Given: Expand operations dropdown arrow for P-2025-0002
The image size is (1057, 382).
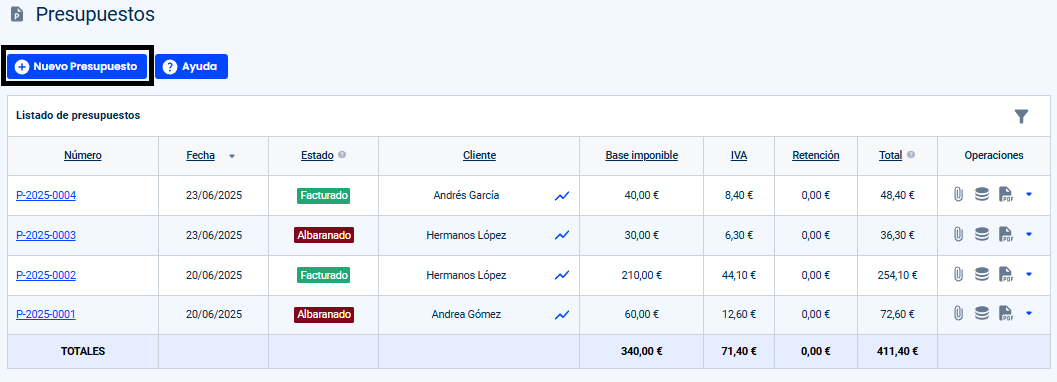Looking at the screenshot, I should pos(1029,274).
